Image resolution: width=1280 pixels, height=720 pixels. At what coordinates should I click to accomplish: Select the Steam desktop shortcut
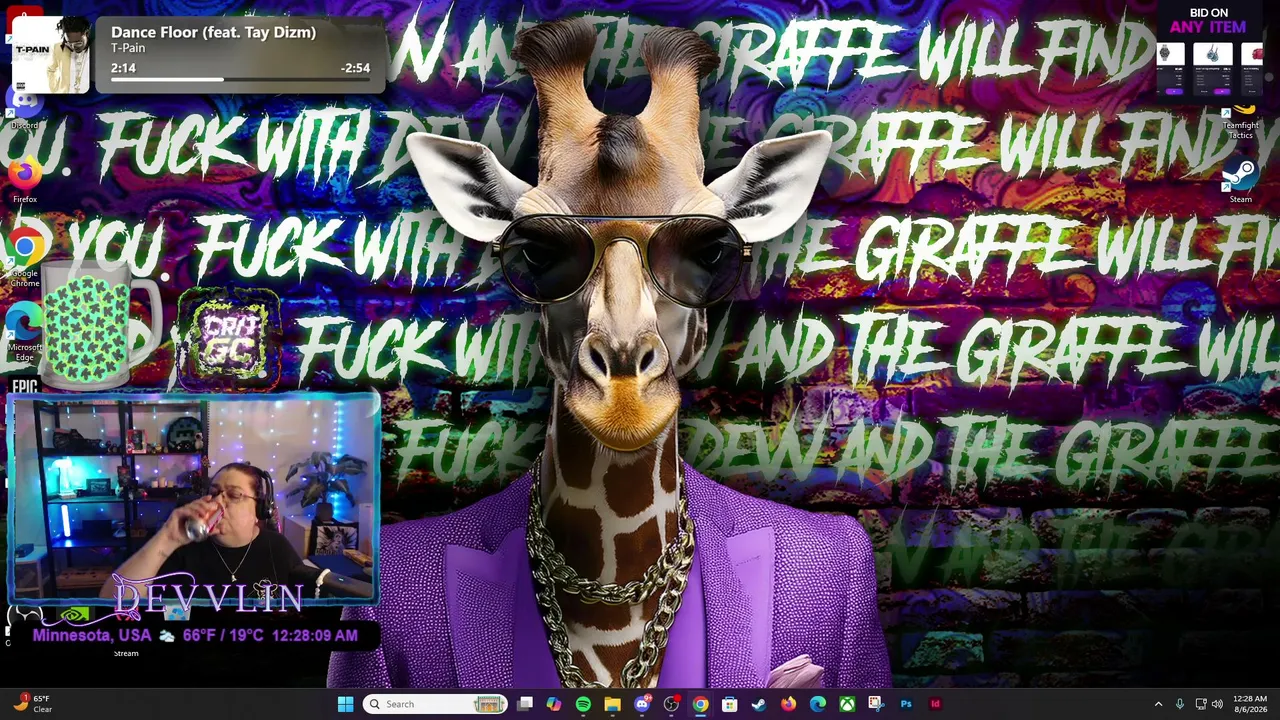tap(1240, 181)
